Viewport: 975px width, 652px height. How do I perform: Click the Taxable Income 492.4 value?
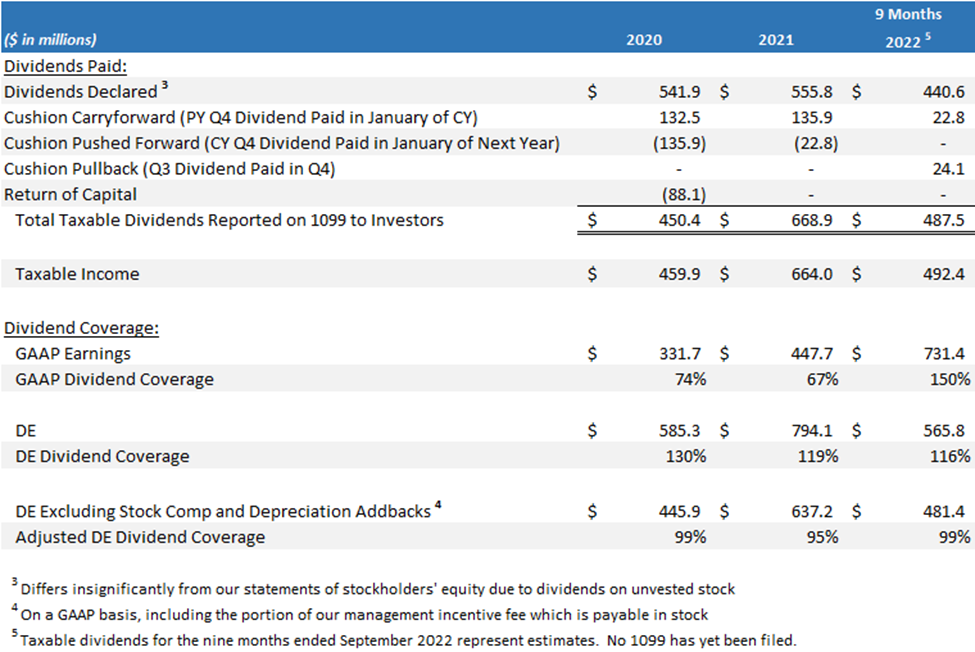pos(945,273)
